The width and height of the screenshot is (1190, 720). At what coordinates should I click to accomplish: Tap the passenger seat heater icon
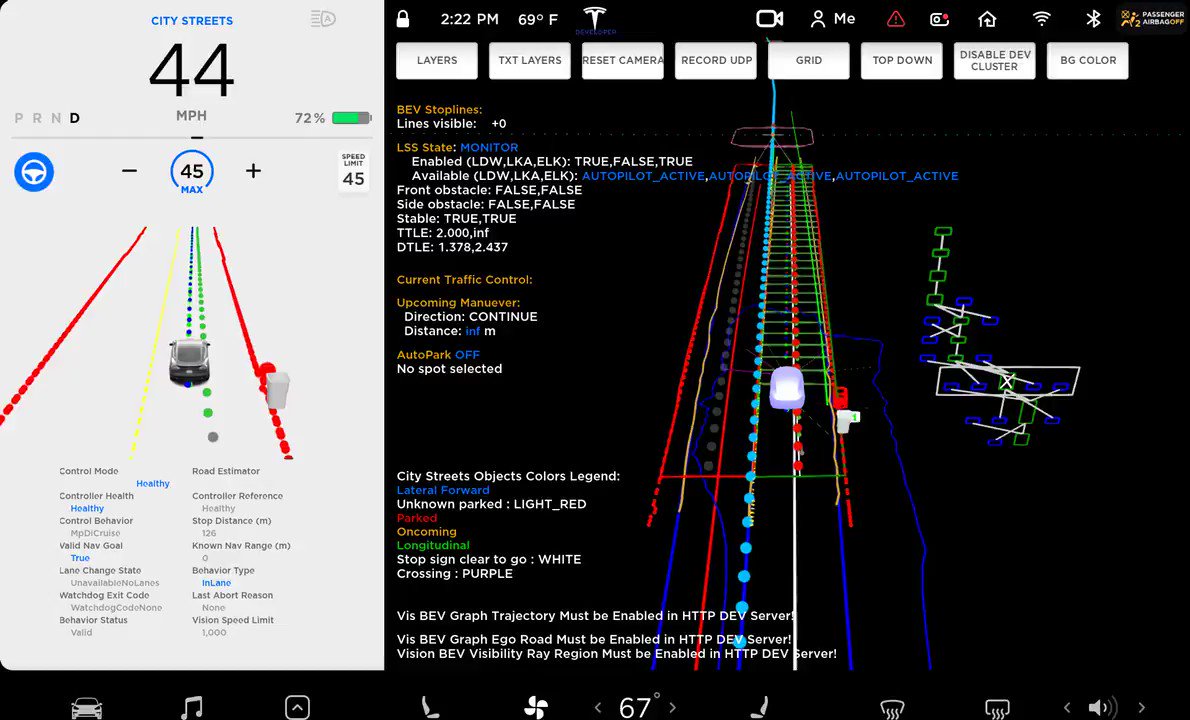[760, 707]
